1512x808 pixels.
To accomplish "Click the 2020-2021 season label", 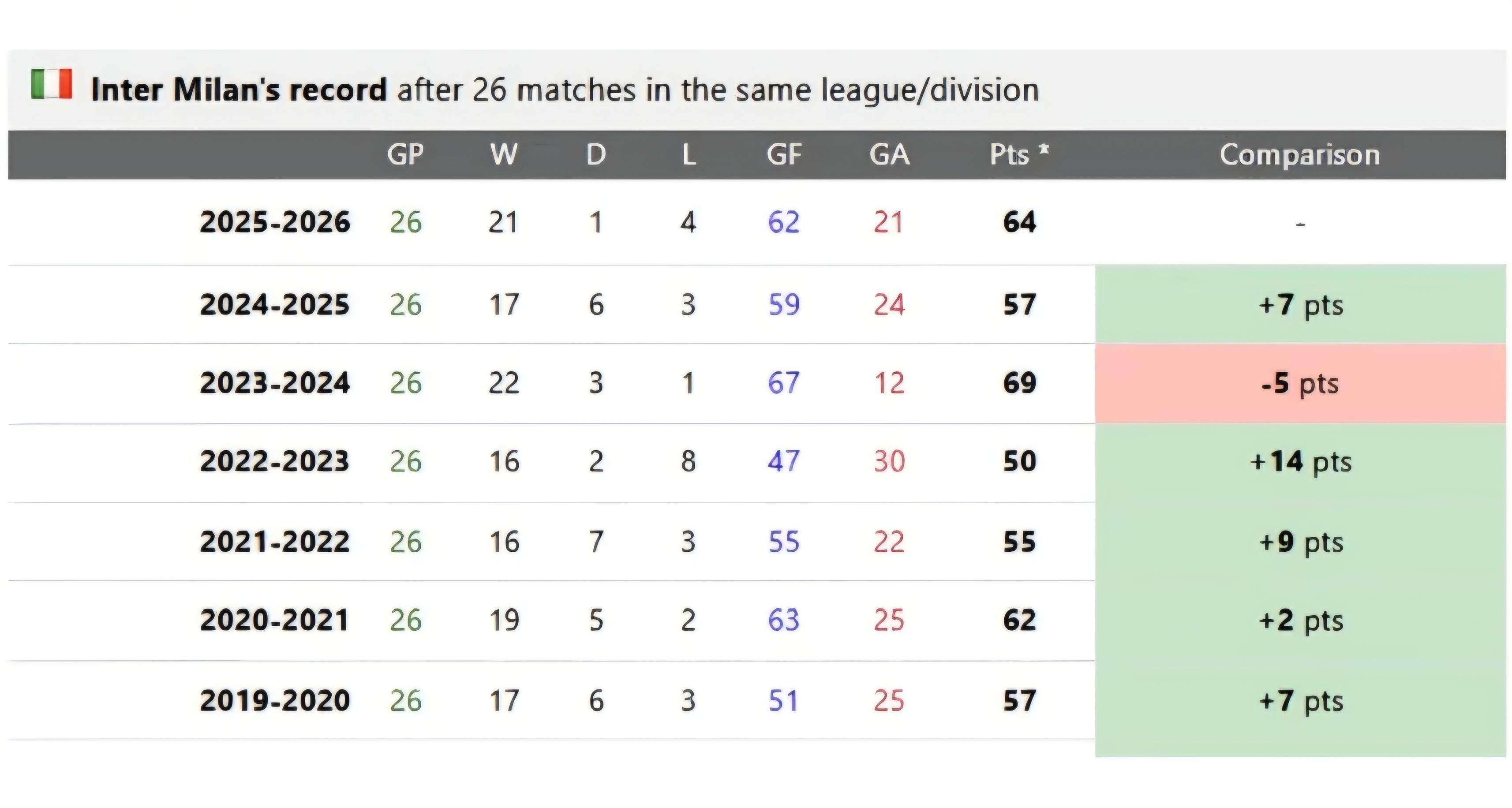I will (275, 620).
